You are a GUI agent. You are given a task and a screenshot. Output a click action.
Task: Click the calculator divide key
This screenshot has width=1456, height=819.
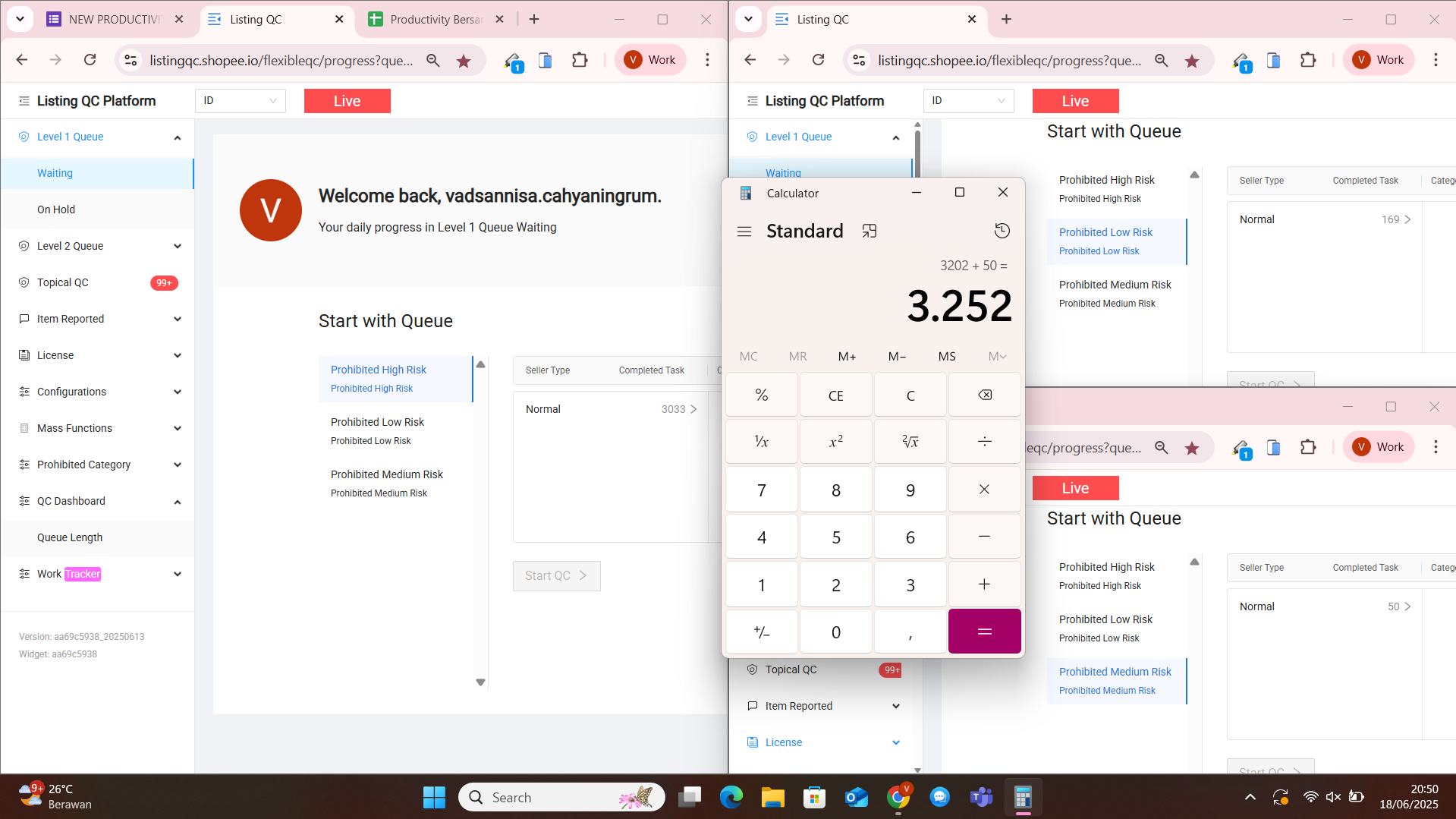[x=984, y=442]
